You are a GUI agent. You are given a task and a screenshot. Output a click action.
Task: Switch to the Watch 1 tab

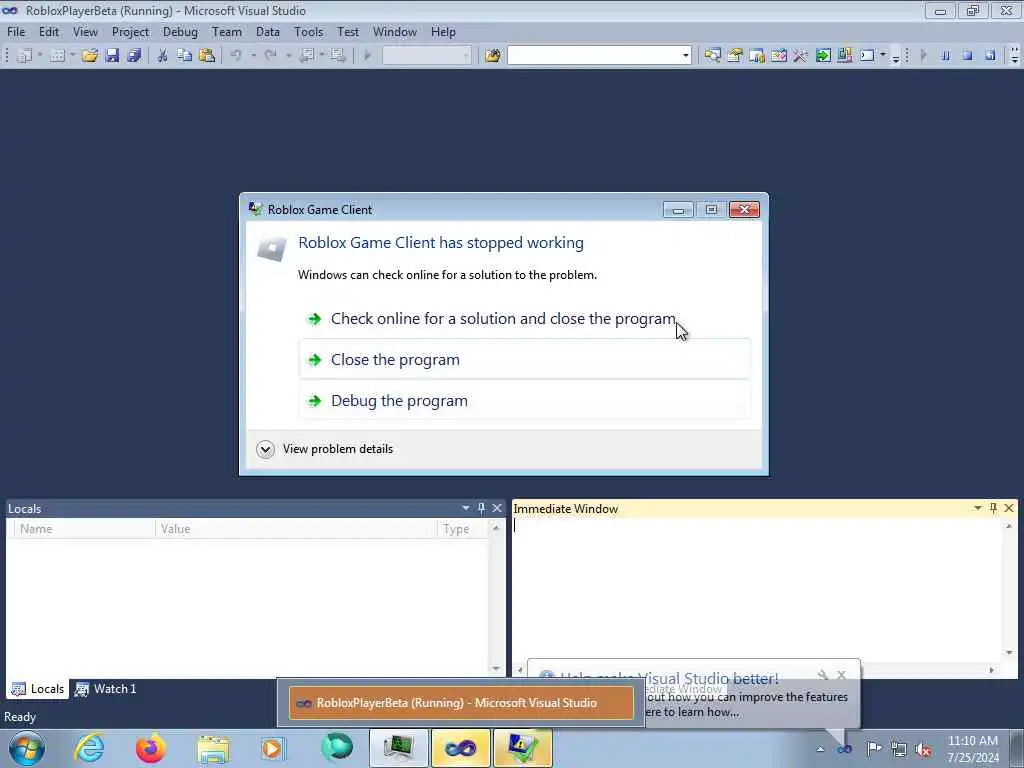tap(106, 689)
